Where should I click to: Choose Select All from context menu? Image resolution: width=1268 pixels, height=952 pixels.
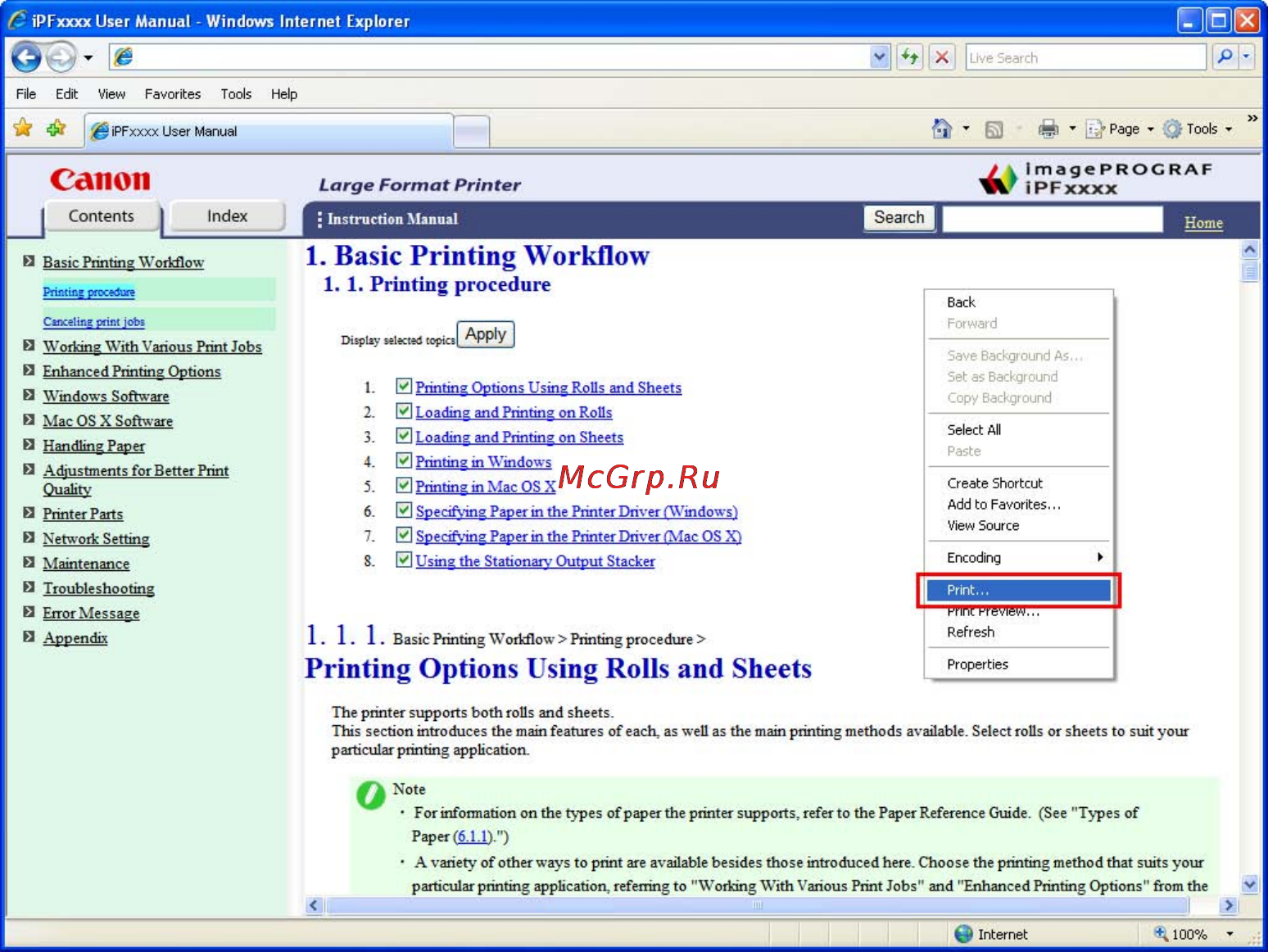(1018, 429)
